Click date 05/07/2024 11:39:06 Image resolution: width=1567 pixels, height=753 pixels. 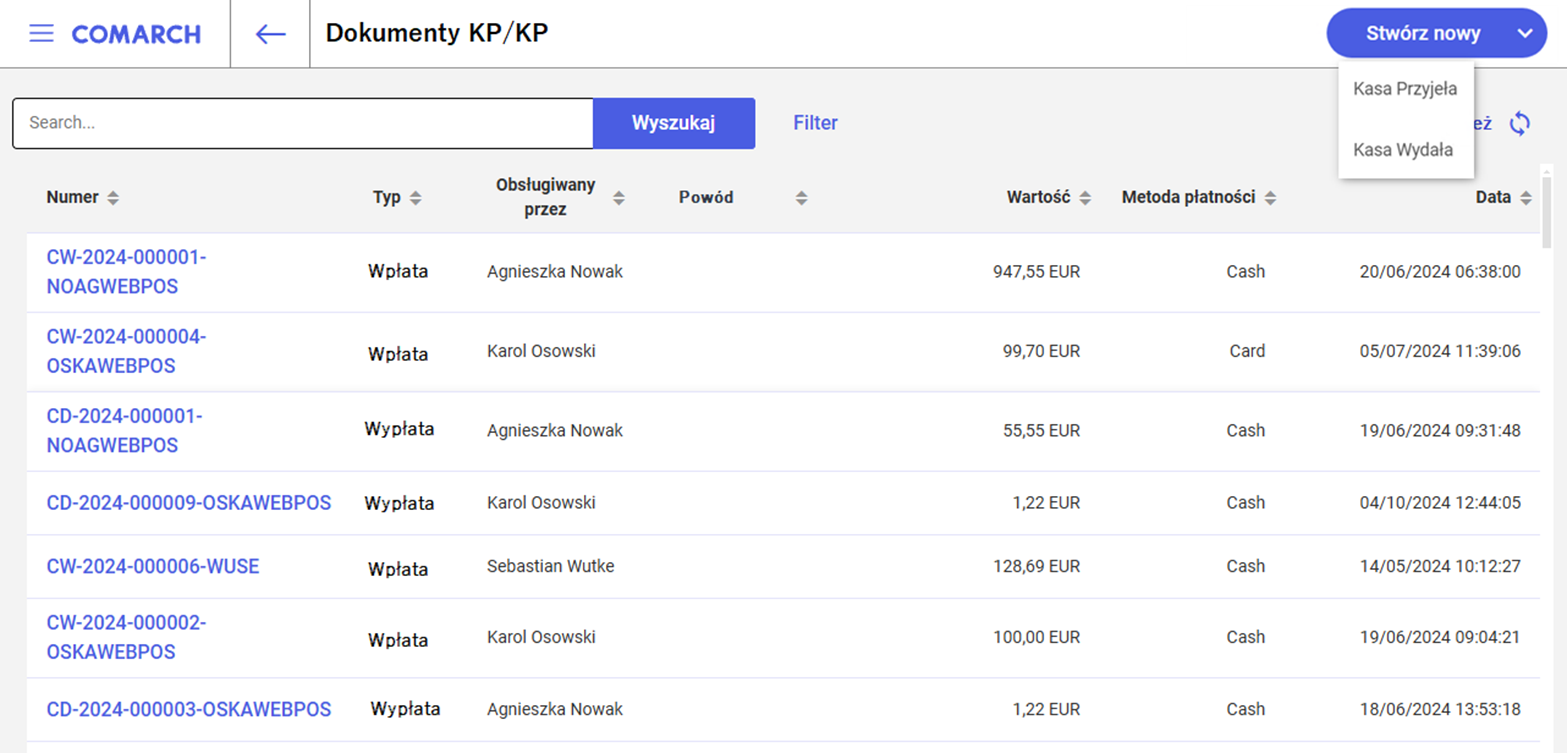tap(1440, 352)
